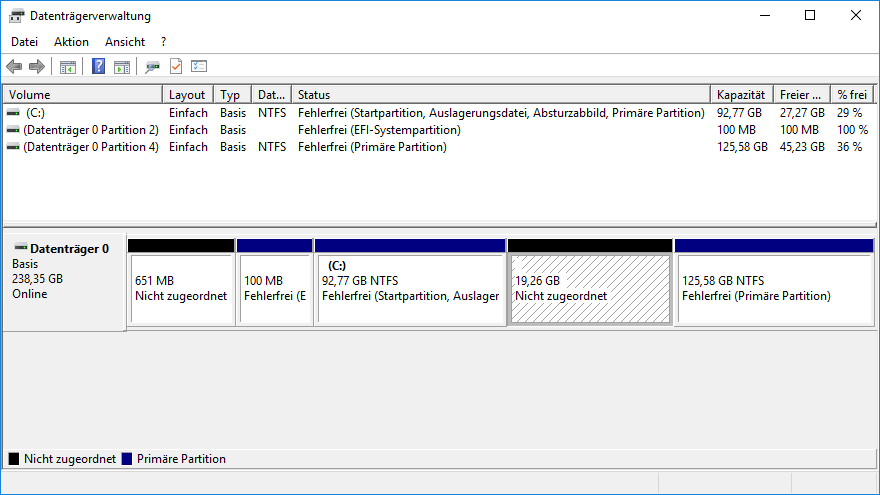The width and height of the screenshot is (880, 495).
Task: Minimize the Datenträgerverwaltung window
Action: pos(764,15)
